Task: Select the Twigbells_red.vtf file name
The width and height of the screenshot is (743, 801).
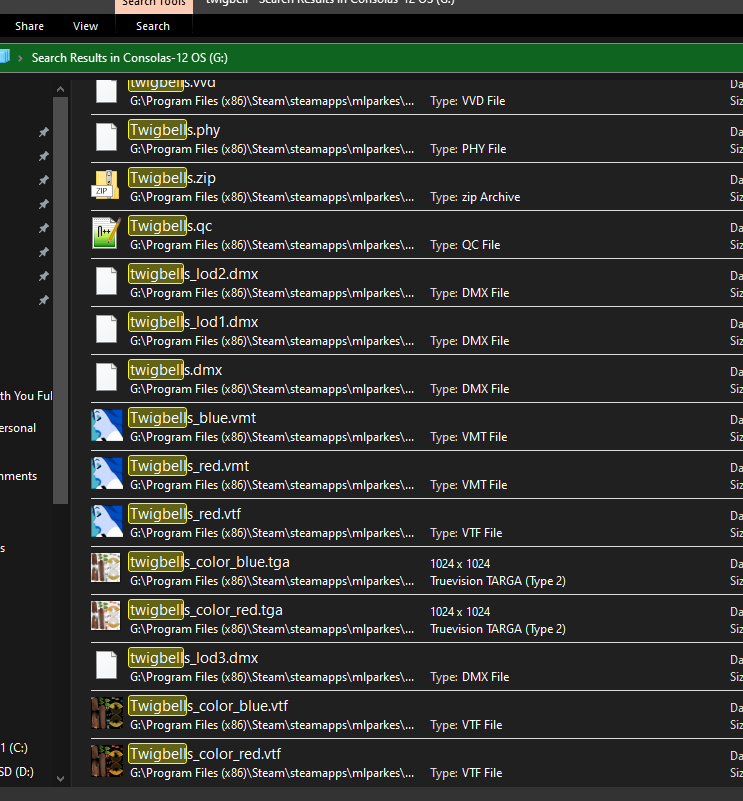Action: [x=184, y=514]
